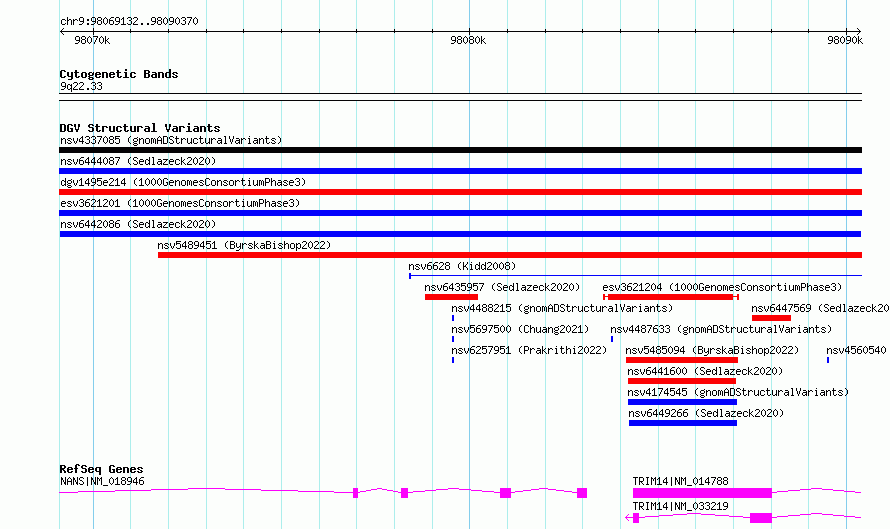The height and width of the screenshot is (529, 890).
Task: Click the blue esv3621201 variant bar
Action: click(460, 213)
